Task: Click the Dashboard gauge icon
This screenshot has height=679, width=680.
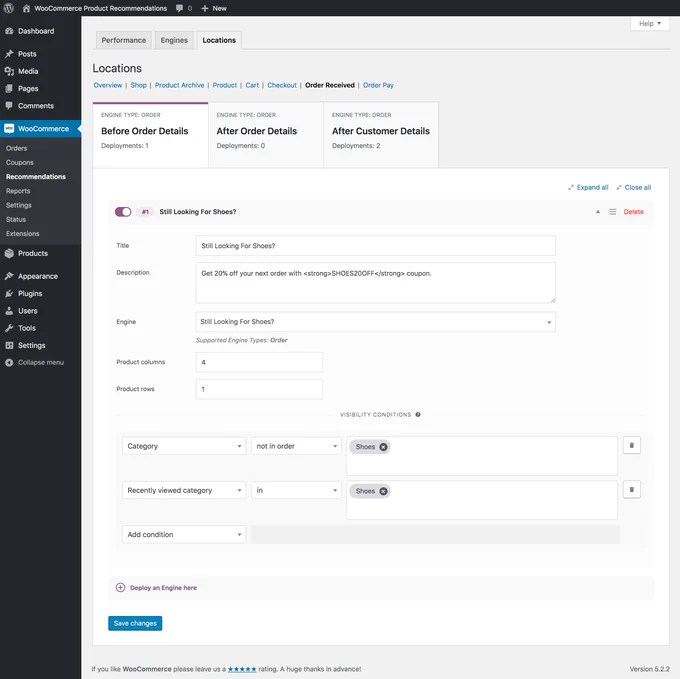Action: coord(9,31)
